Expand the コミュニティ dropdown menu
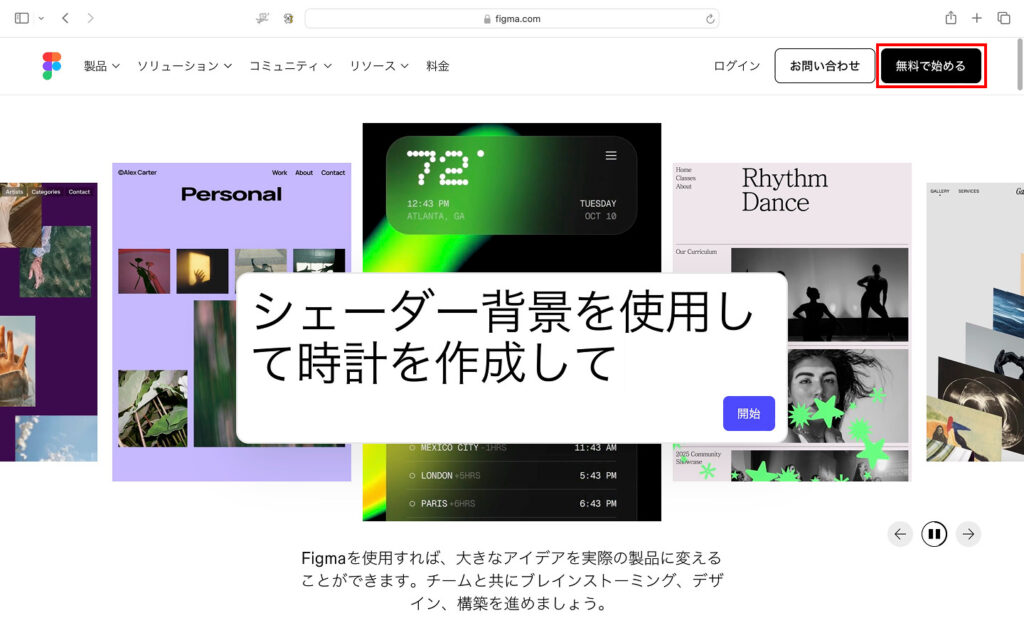This screenshot has width=1024, height=640. (290, 66)
